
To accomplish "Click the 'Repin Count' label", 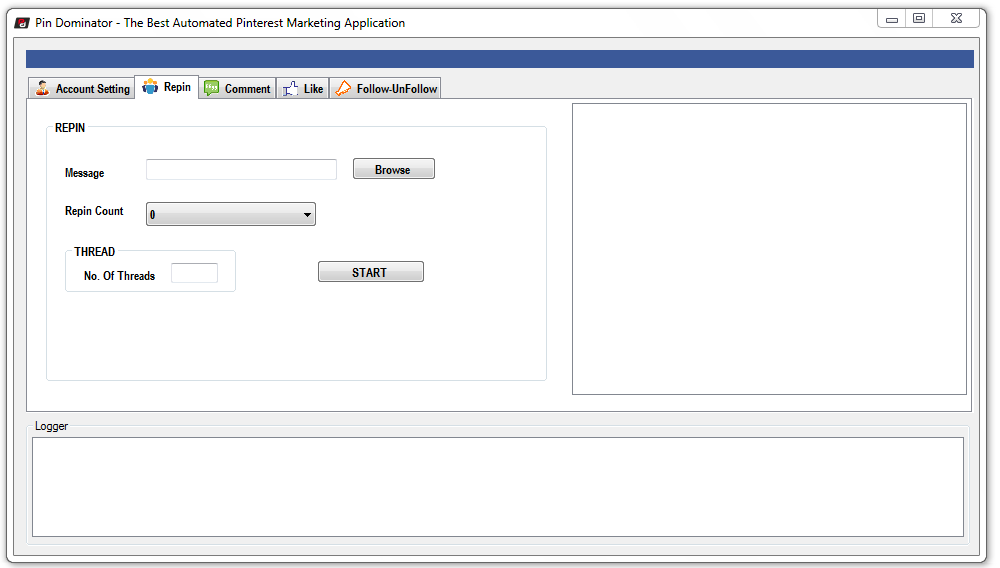I will pyautogui.click(x=94, y=211).
